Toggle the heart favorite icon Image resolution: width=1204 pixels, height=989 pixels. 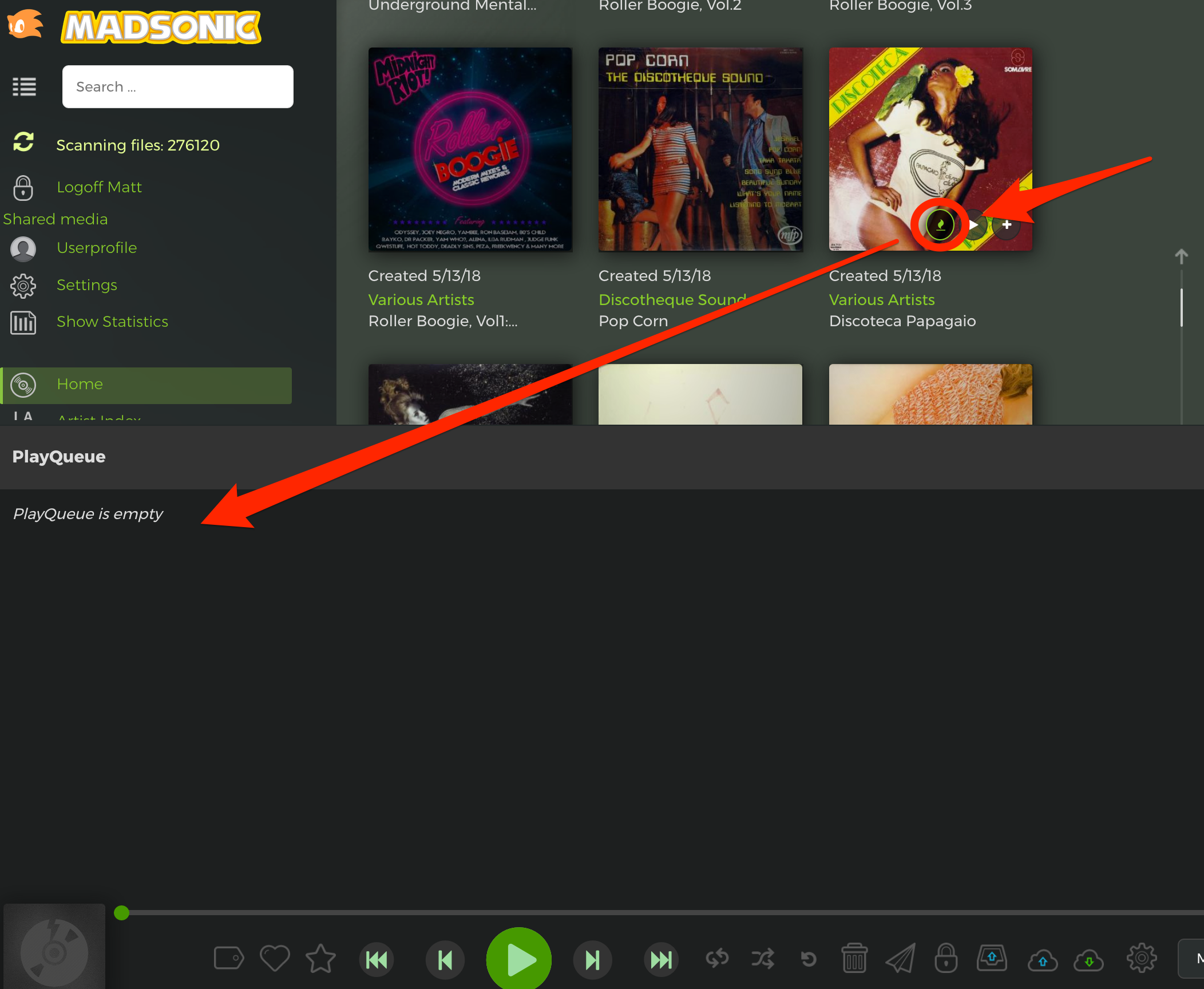tap(275, 958)
